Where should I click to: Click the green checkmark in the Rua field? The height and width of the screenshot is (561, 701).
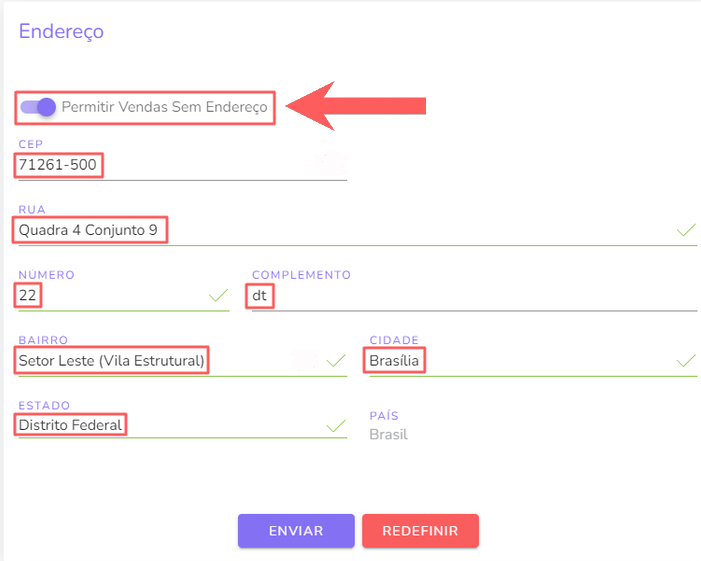[x=686, y=230]
